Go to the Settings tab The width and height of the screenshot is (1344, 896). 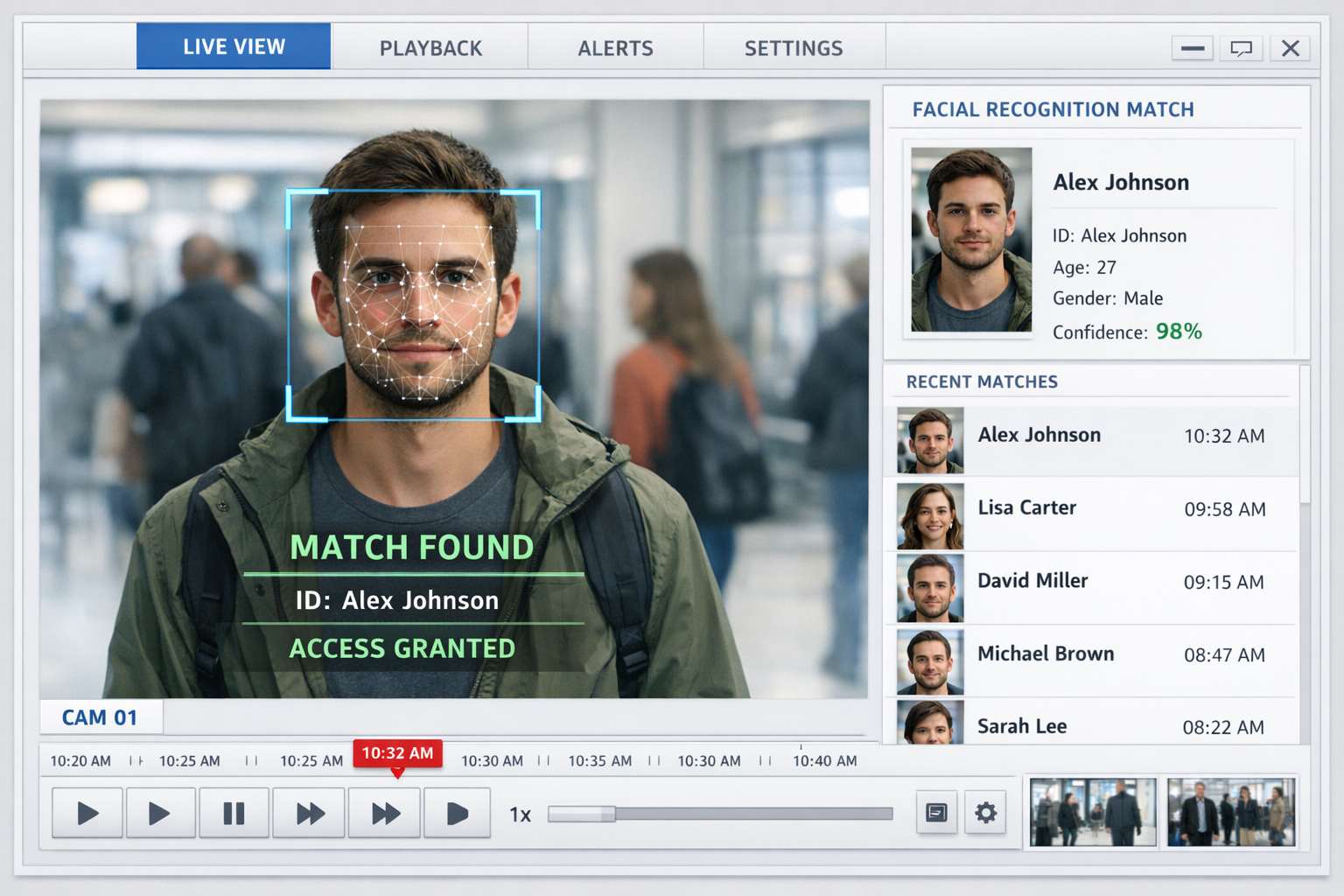[x=794, y=48]
